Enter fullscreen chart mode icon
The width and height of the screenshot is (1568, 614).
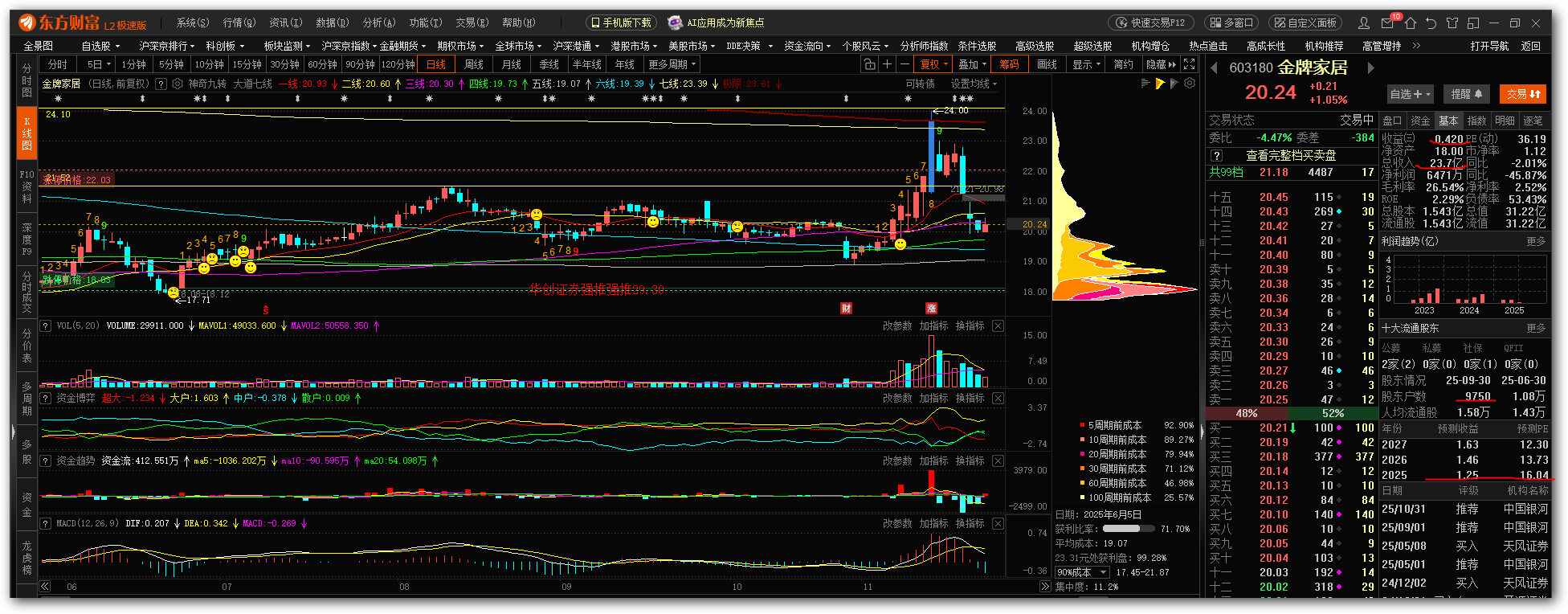(x=1190, y=64)
